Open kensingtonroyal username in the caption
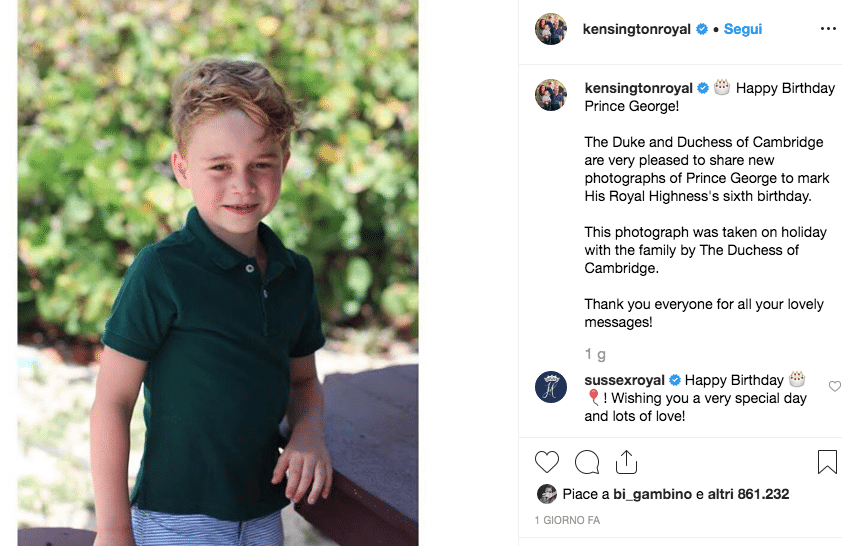This screenshot has width=842, height=546. click(638, 88)
